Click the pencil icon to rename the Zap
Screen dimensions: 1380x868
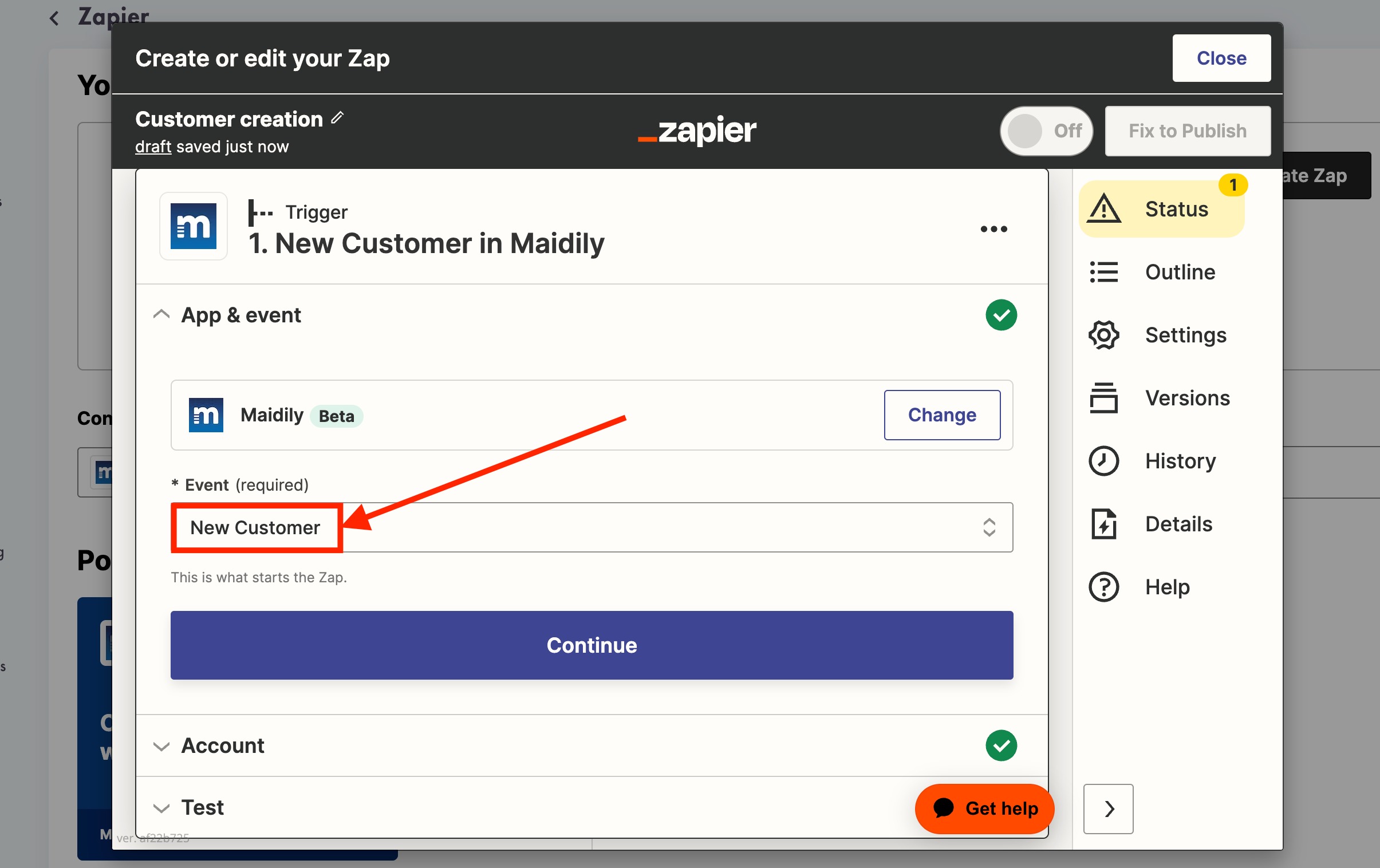click(337, 117)
